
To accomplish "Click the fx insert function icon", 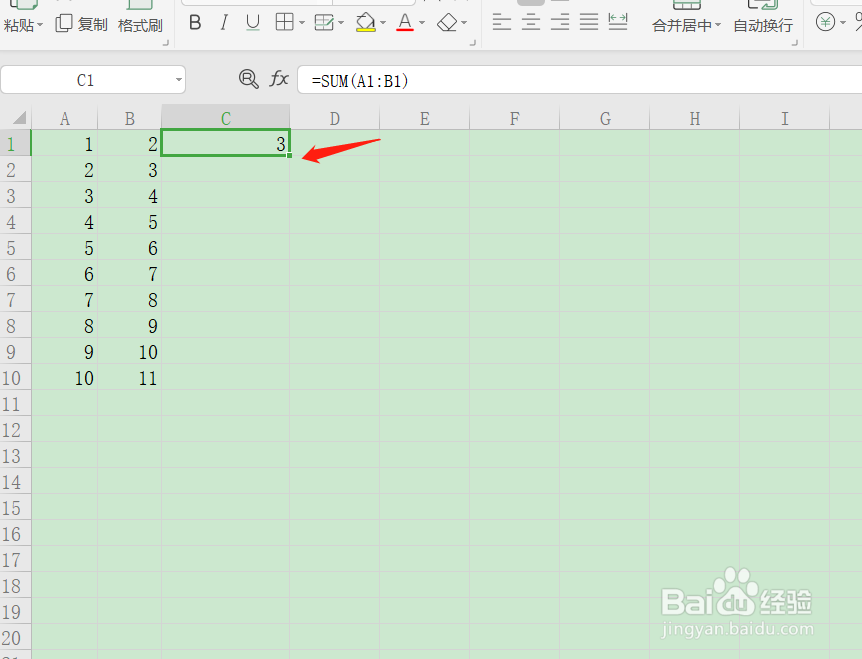I will [x=279, y=79].
